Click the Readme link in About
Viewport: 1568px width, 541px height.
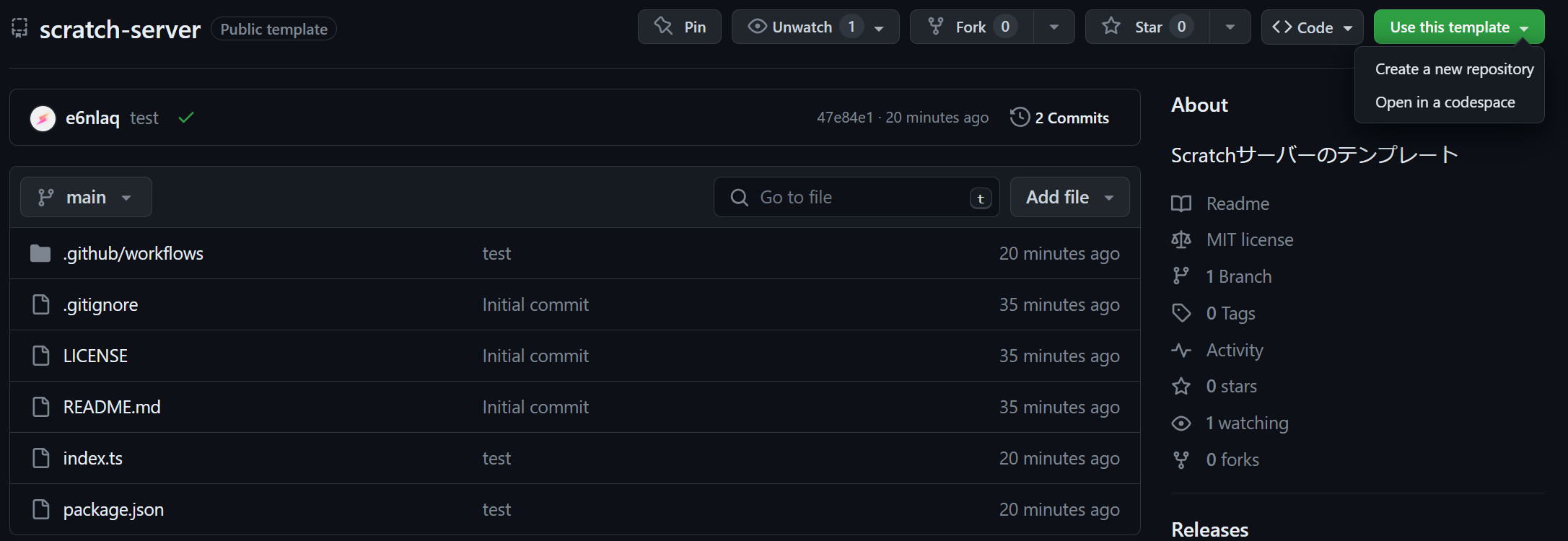pyautogui.click(x=1238, y=203)
